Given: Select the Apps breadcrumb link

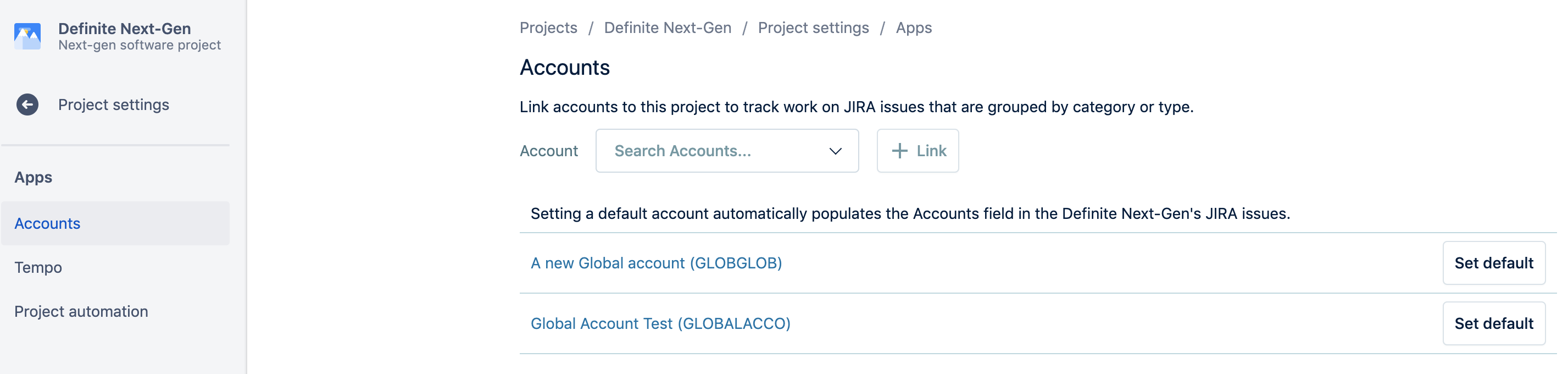Looking at the screenshot, I should pos(913,28).
